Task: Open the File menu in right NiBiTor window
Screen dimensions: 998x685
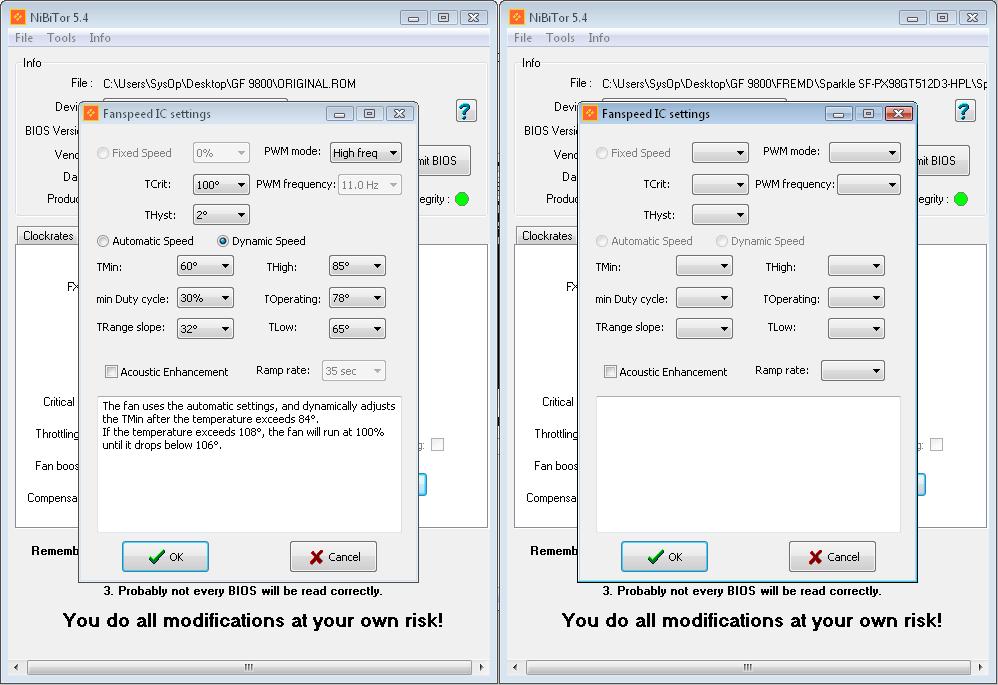Action: [523, 38]
